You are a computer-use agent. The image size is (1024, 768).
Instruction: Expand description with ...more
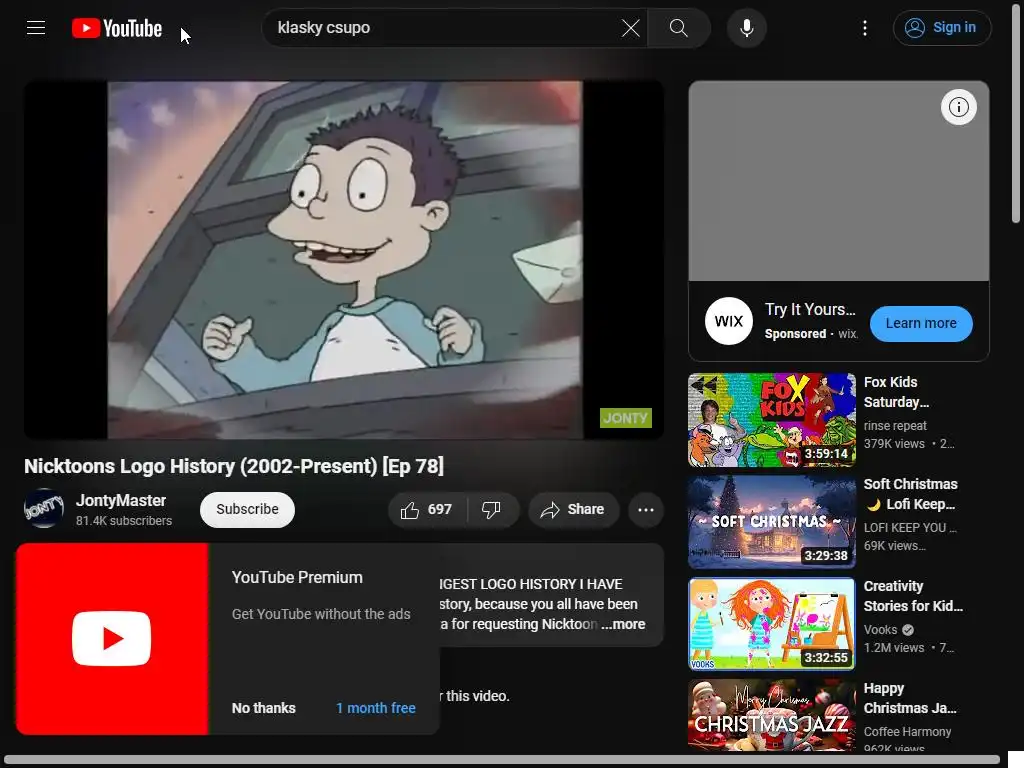[x=624, y=624]
